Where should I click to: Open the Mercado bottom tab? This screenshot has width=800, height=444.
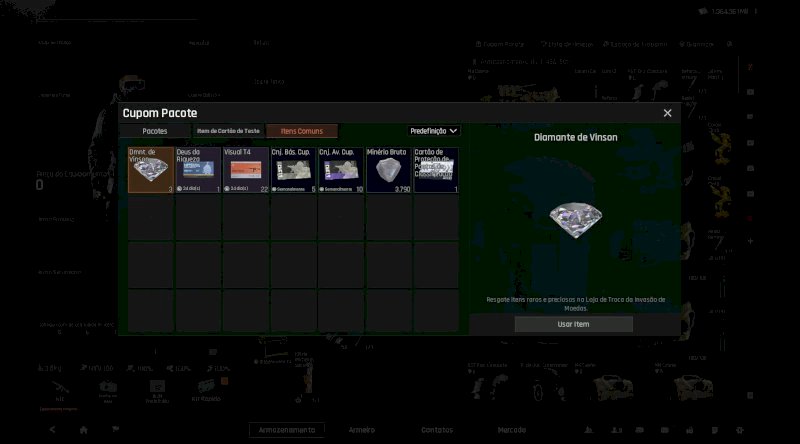[511, 430]
